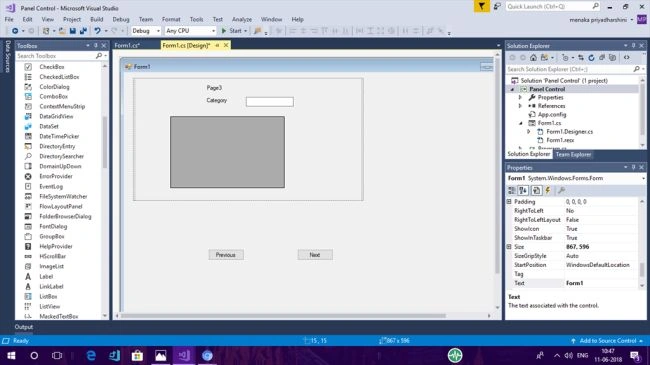
Task: Click the designer horizontal scrollbar
Action: [x=283, y=316]
